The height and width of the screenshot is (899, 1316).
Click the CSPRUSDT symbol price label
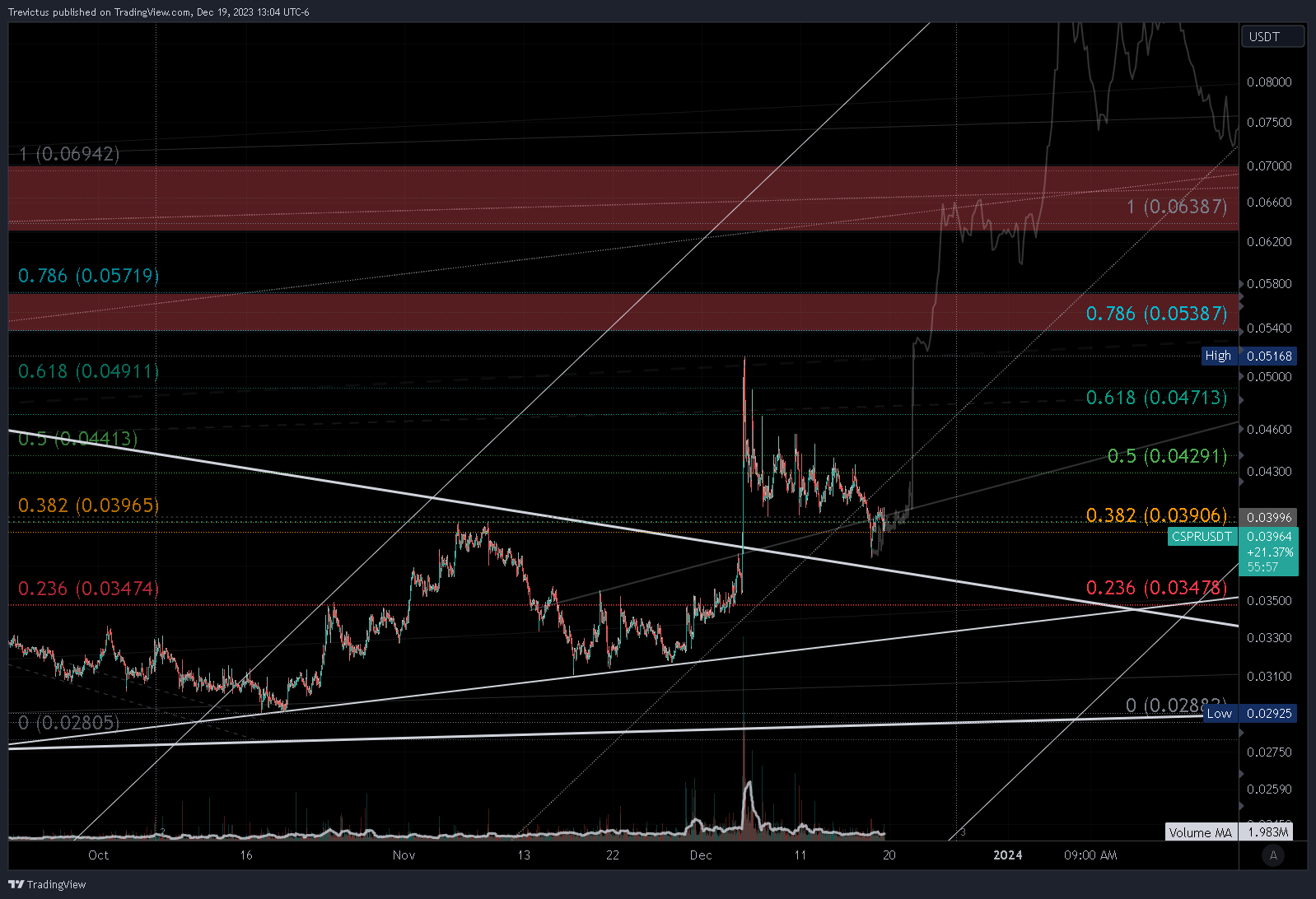1202,537
